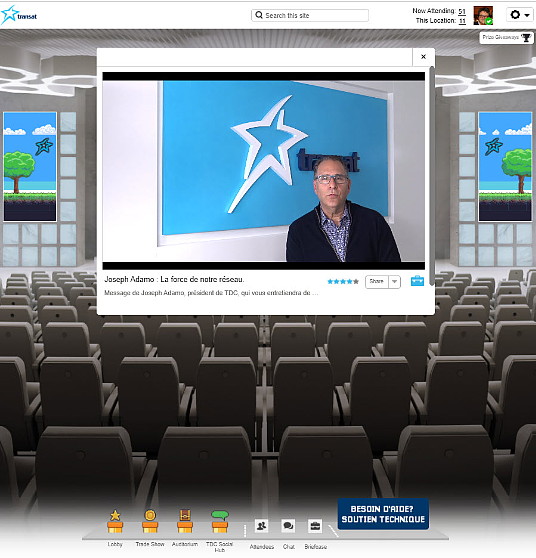Close the video popup window
The image size is (536, 558).
tap(423, 57)
